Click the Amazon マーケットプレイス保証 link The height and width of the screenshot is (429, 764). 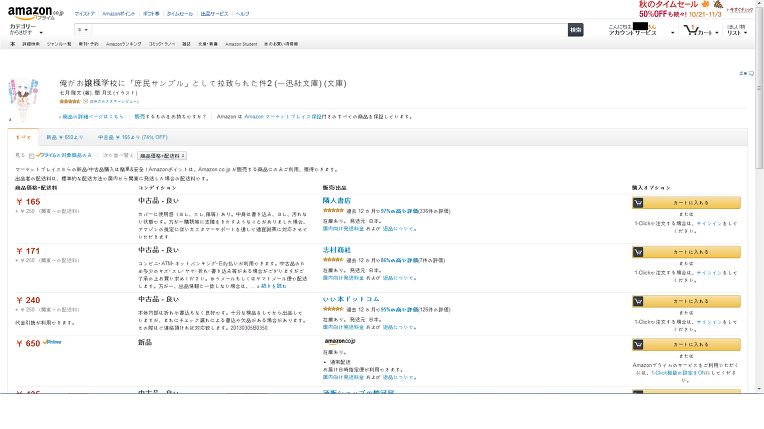coord(283,117)
